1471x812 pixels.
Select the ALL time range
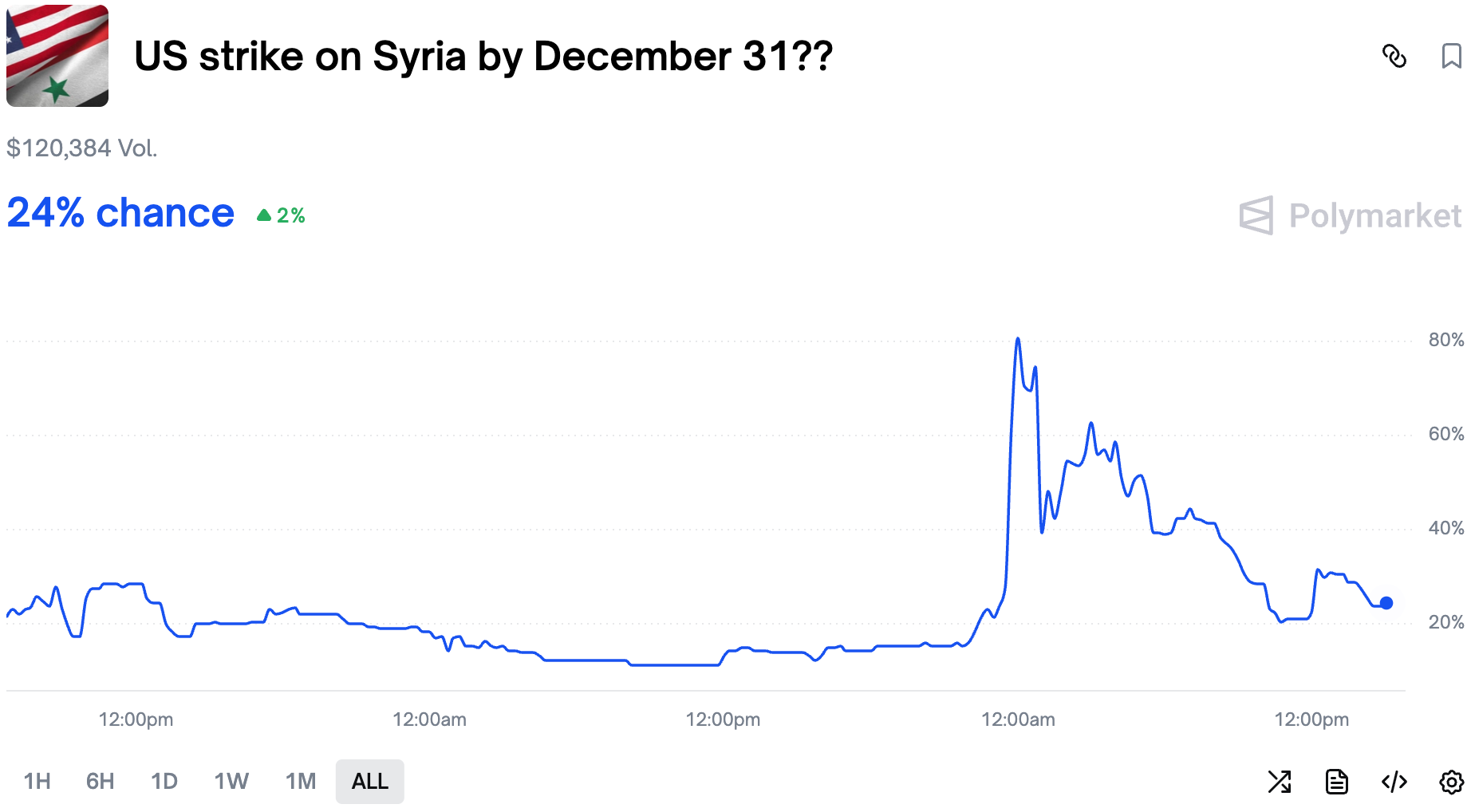pyautogui.click(x=370, y=782)
